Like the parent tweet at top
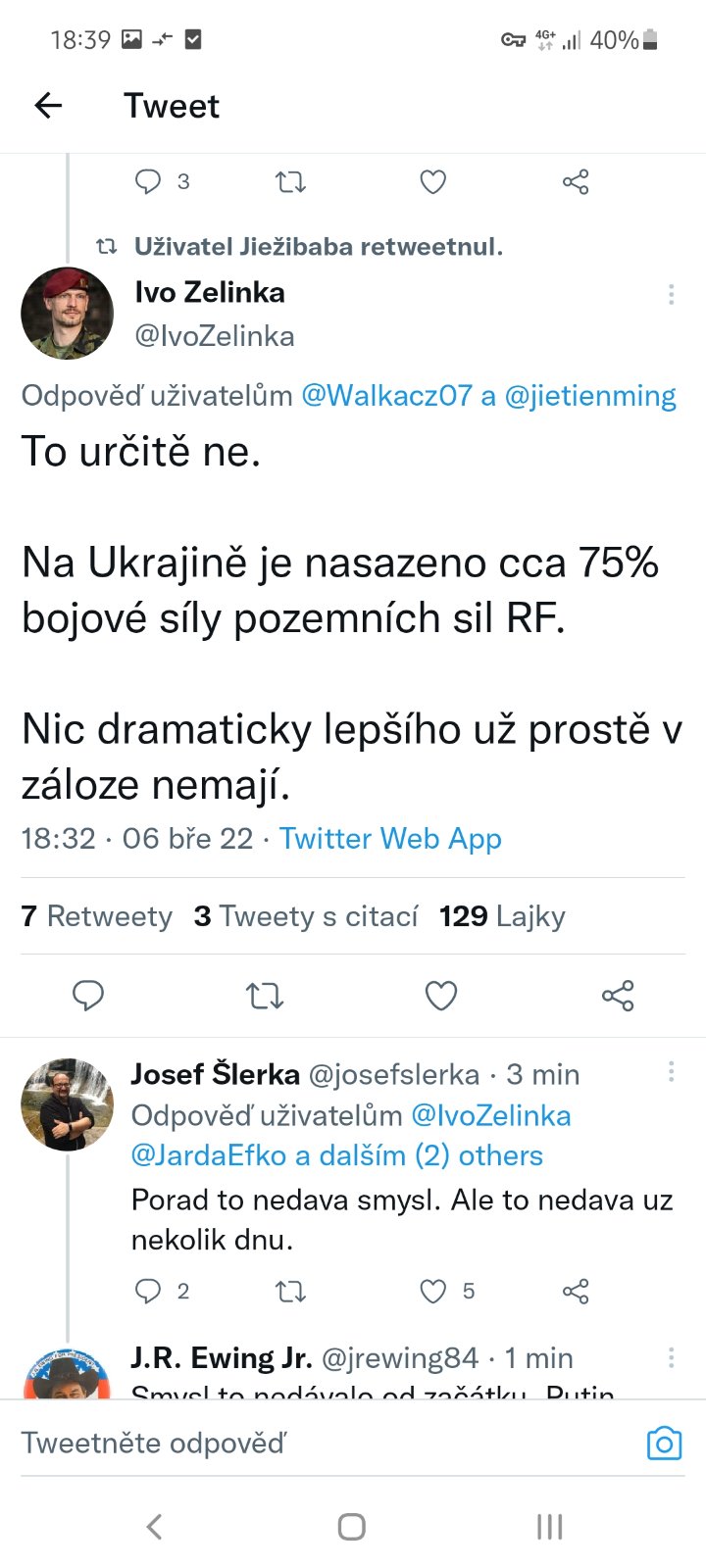 coord(433,181)
